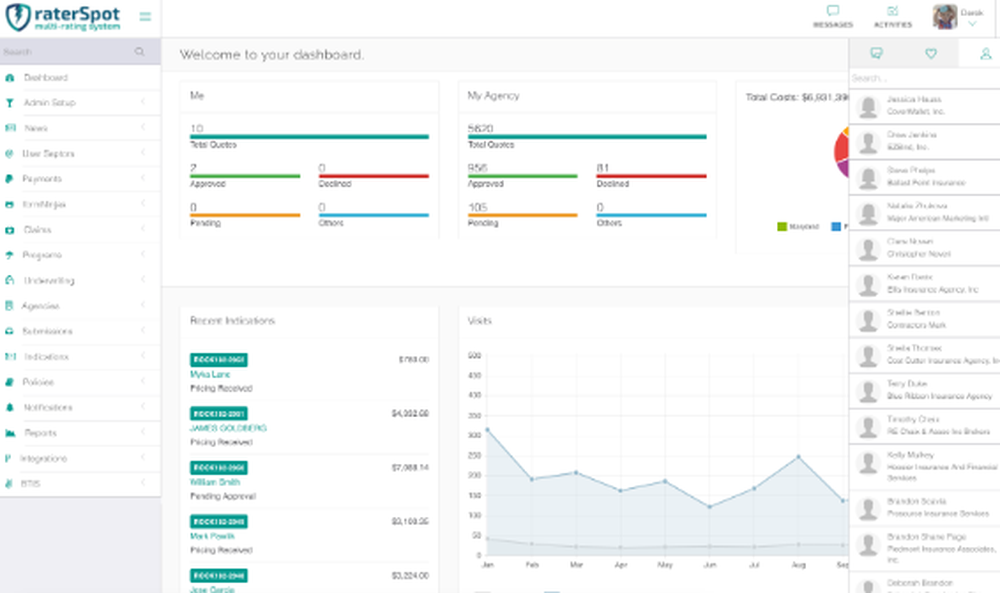The height and width of the screenshot is (593, 1000).
Task: Click the Indications icon in sidebar
Action: (10, 357)
